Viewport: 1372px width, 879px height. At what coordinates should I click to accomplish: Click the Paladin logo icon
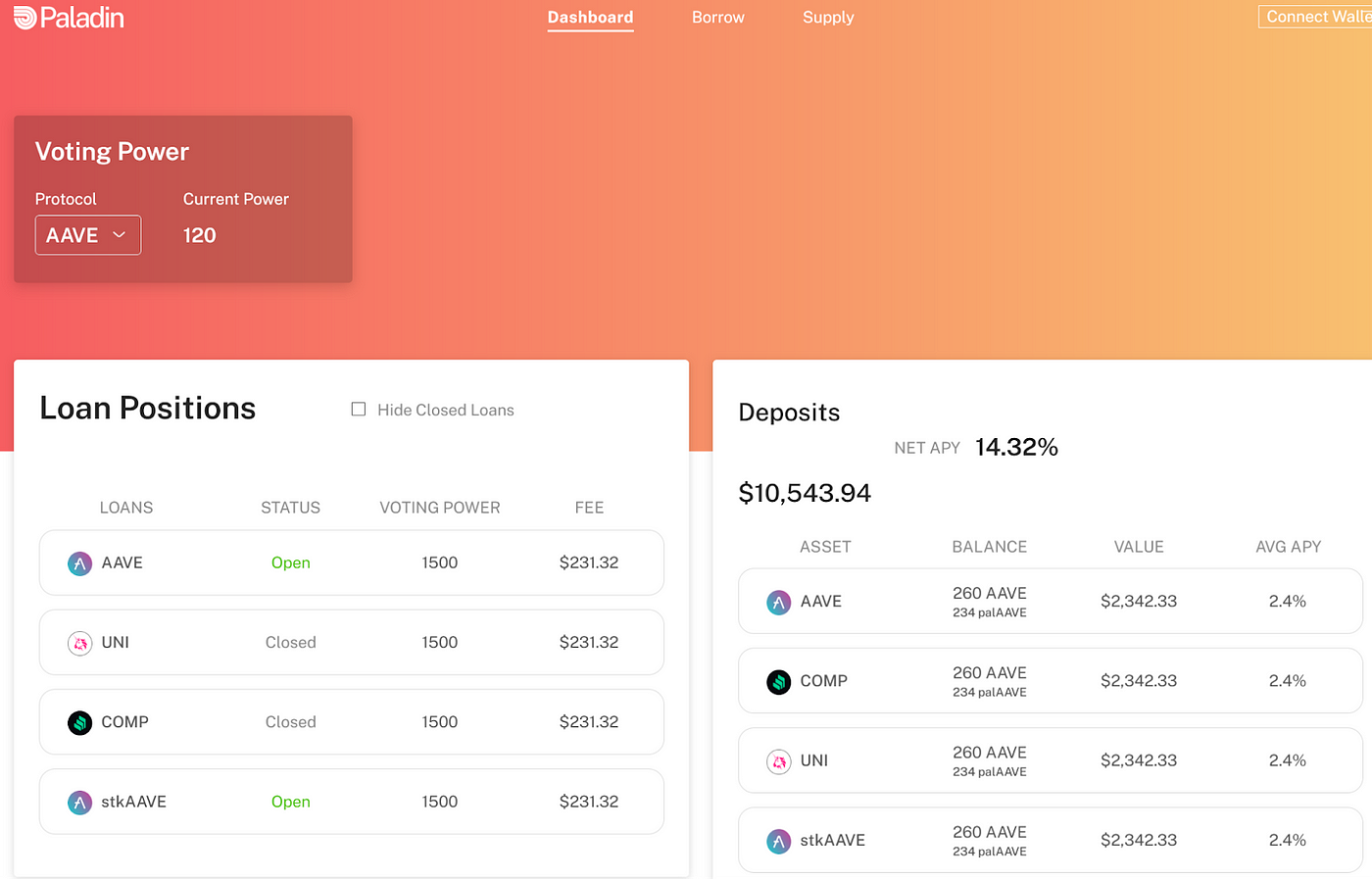[24, 18]
